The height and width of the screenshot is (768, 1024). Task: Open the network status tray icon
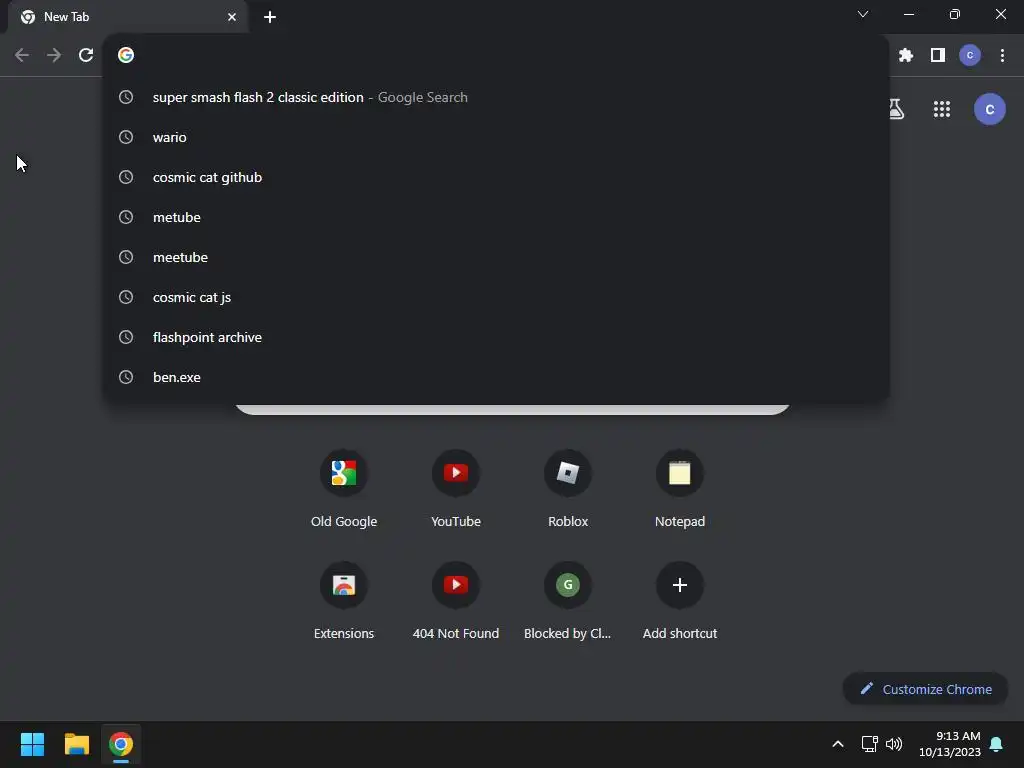pyautogui.click(x=869, y=744)
